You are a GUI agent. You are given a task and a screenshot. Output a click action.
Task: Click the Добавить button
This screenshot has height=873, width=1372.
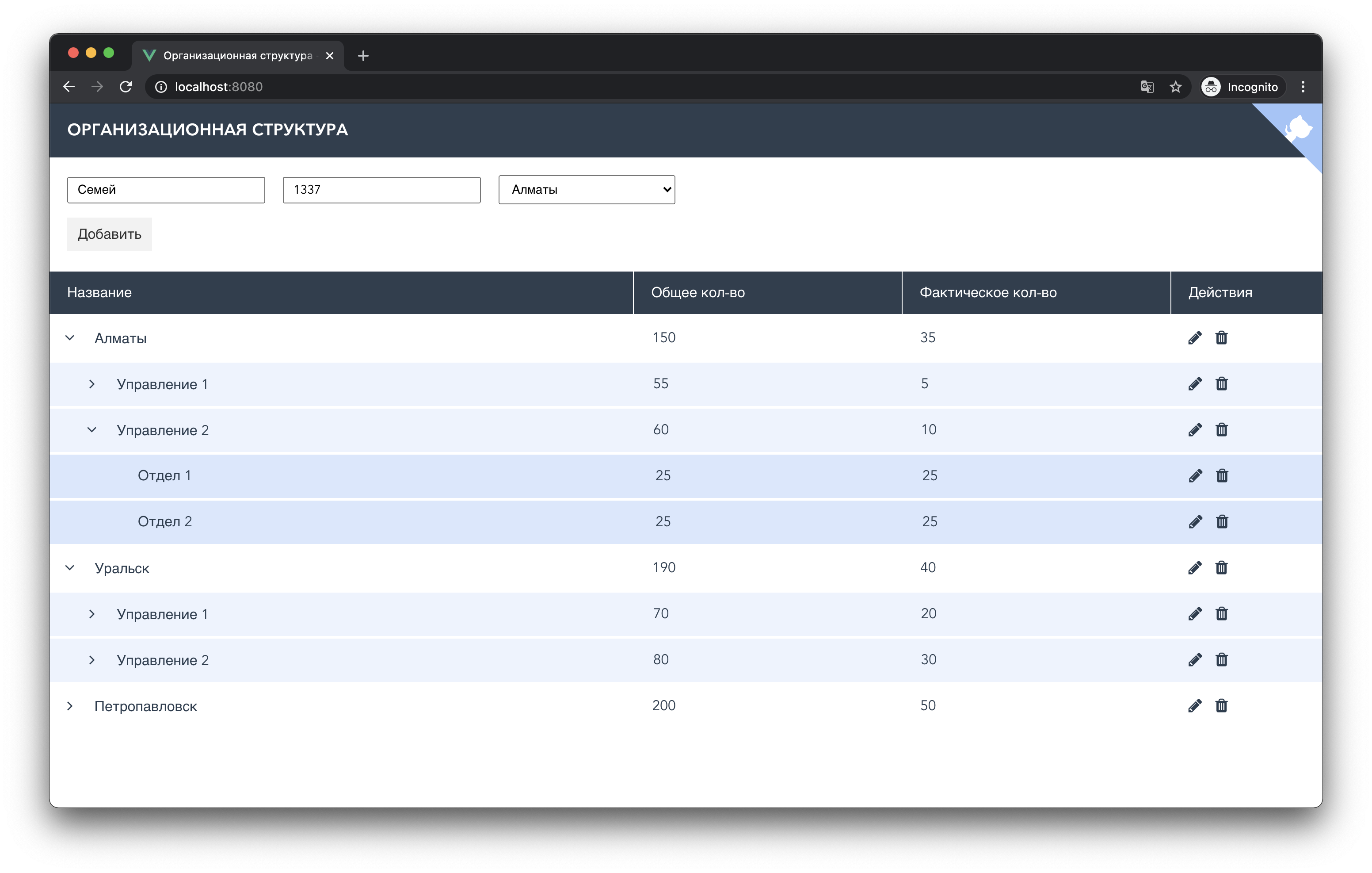[x=109, y=234]
